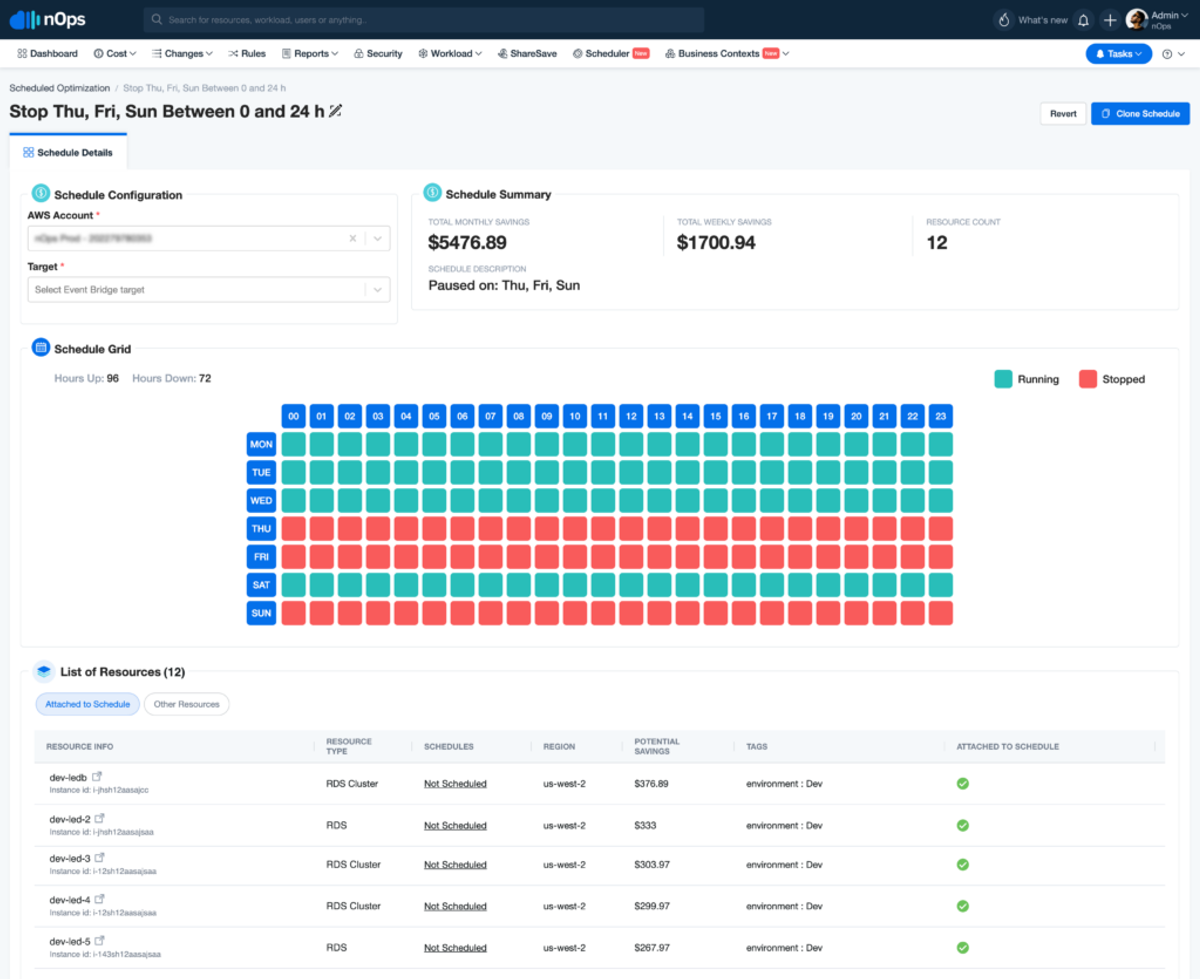Toggle MON hour 00 cell
Viewport: 1200px width, 979px height.
(x=293, y=444)
